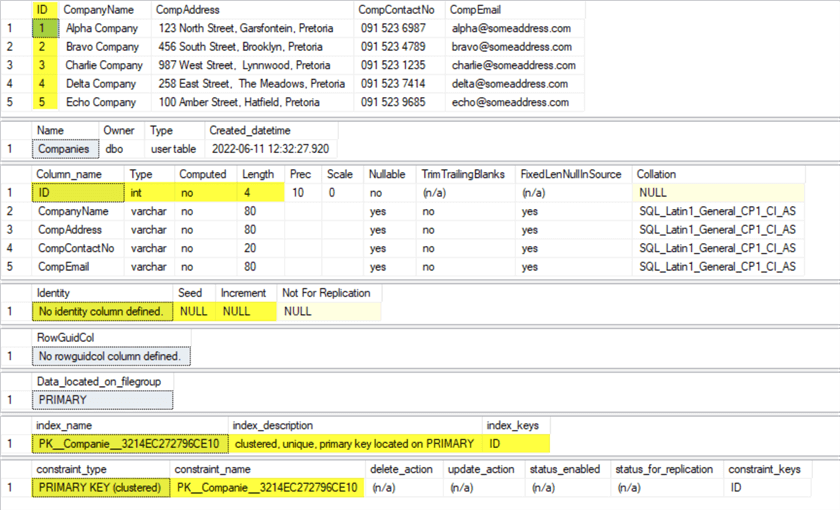Viewport: 840px width, 510px height.
Task: Select address '258 East Street, The Meadows, Pretoria'
Action: (x=251, y=84)
